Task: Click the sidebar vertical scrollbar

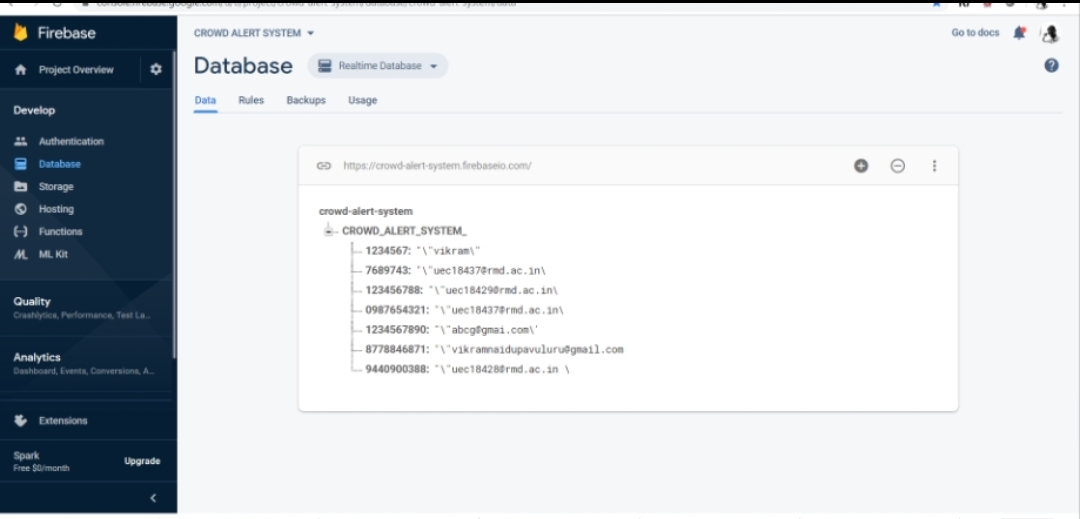Action: tap(175, 206)
